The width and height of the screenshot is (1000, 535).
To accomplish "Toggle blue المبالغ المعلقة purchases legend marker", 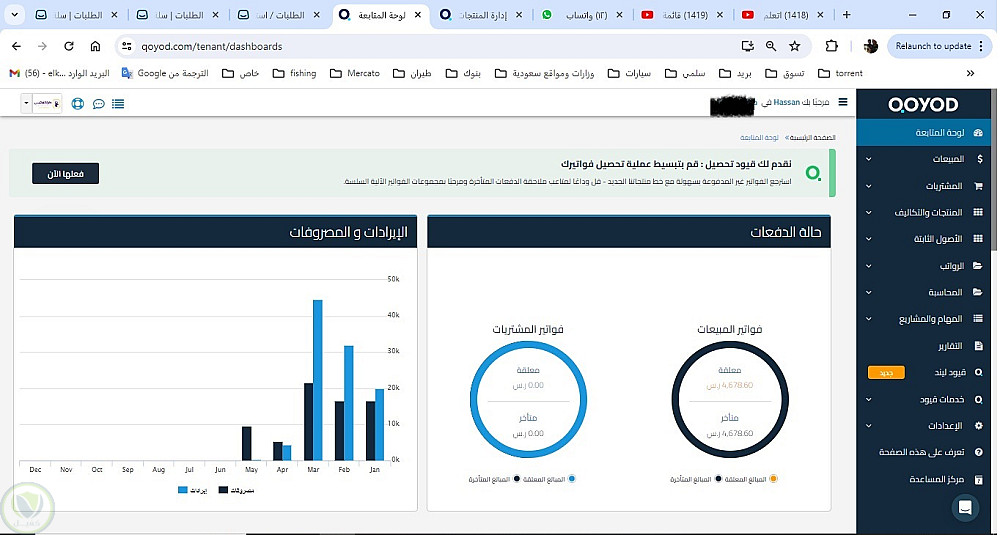I will [571, 479].
